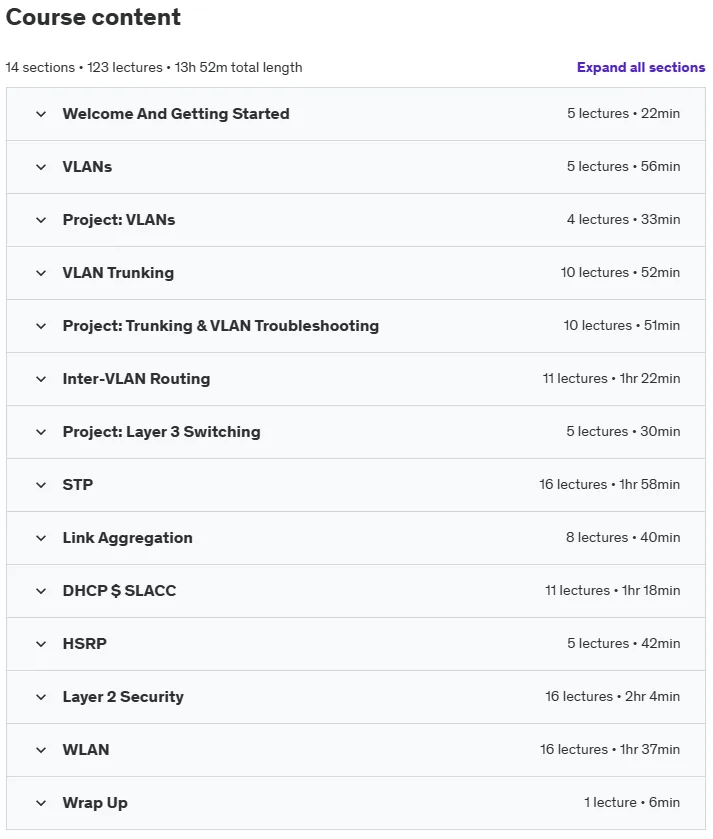
Task: Open the Layer 2 Security section title
Action: [x=123, y=697]
